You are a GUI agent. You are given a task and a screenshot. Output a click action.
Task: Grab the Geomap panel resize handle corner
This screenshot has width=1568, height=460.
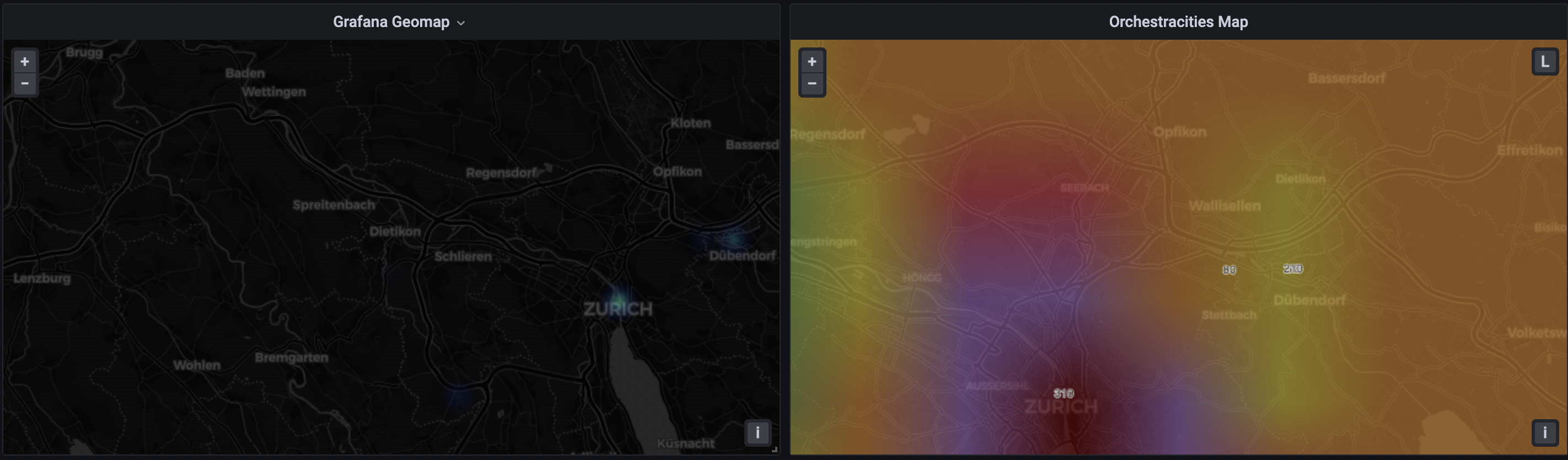tap(774, 449)
